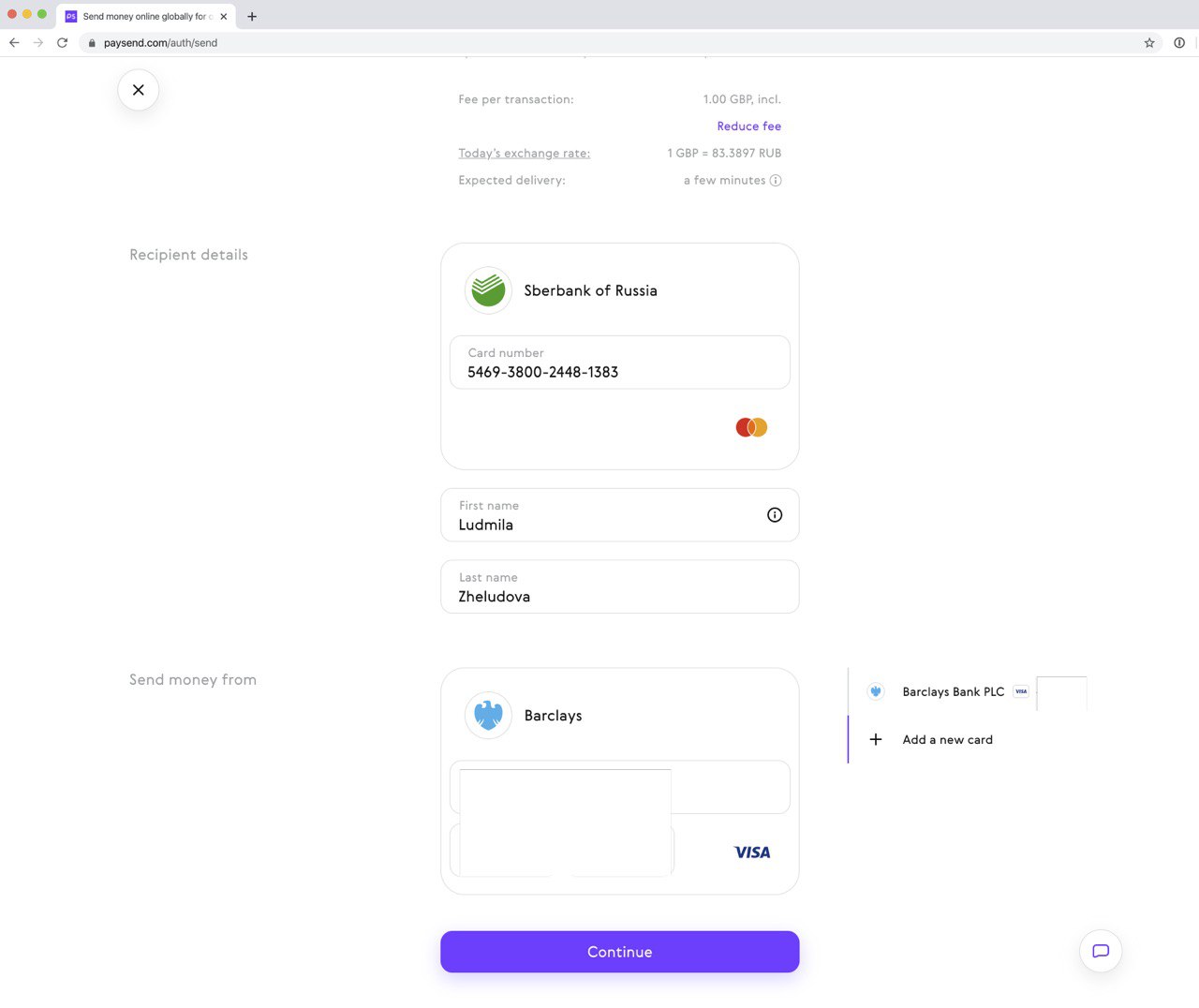This screenshot has width=1199, height=1008.
Task: Click the 'Recipient details' heading
Action: coord(188,255)
